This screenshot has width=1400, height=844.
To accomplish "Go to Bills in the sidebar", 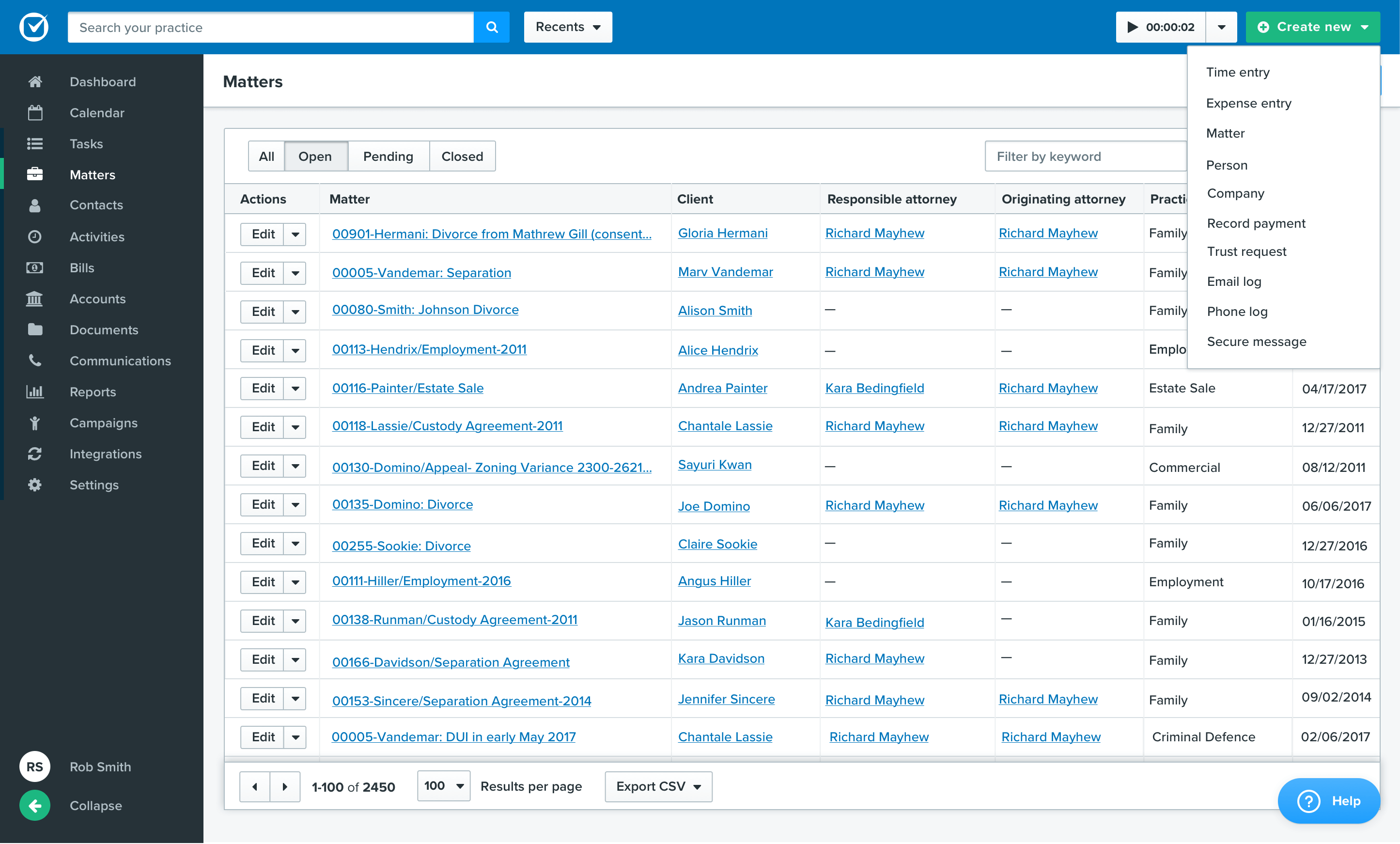I will pyautogui.click(x=82, y=268).
